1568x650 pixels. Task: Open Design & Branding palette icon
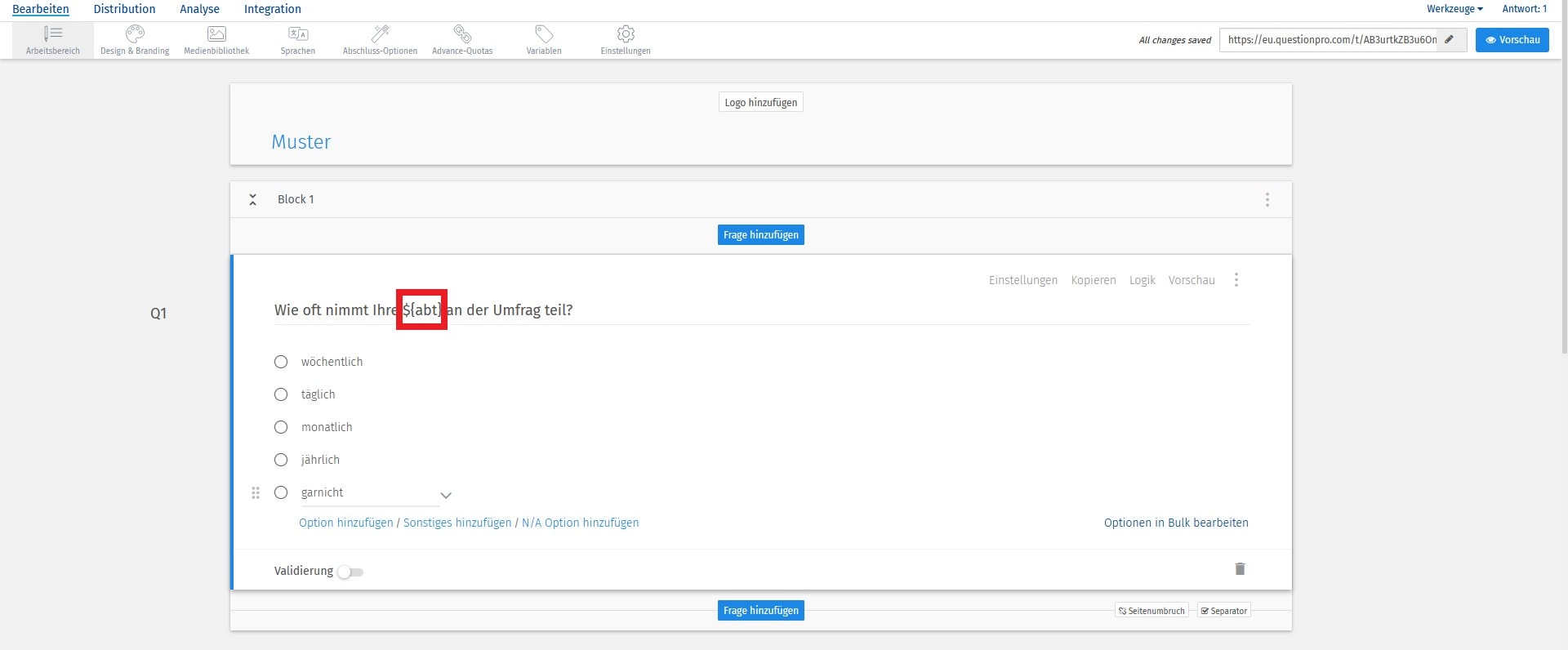point(135,33)
